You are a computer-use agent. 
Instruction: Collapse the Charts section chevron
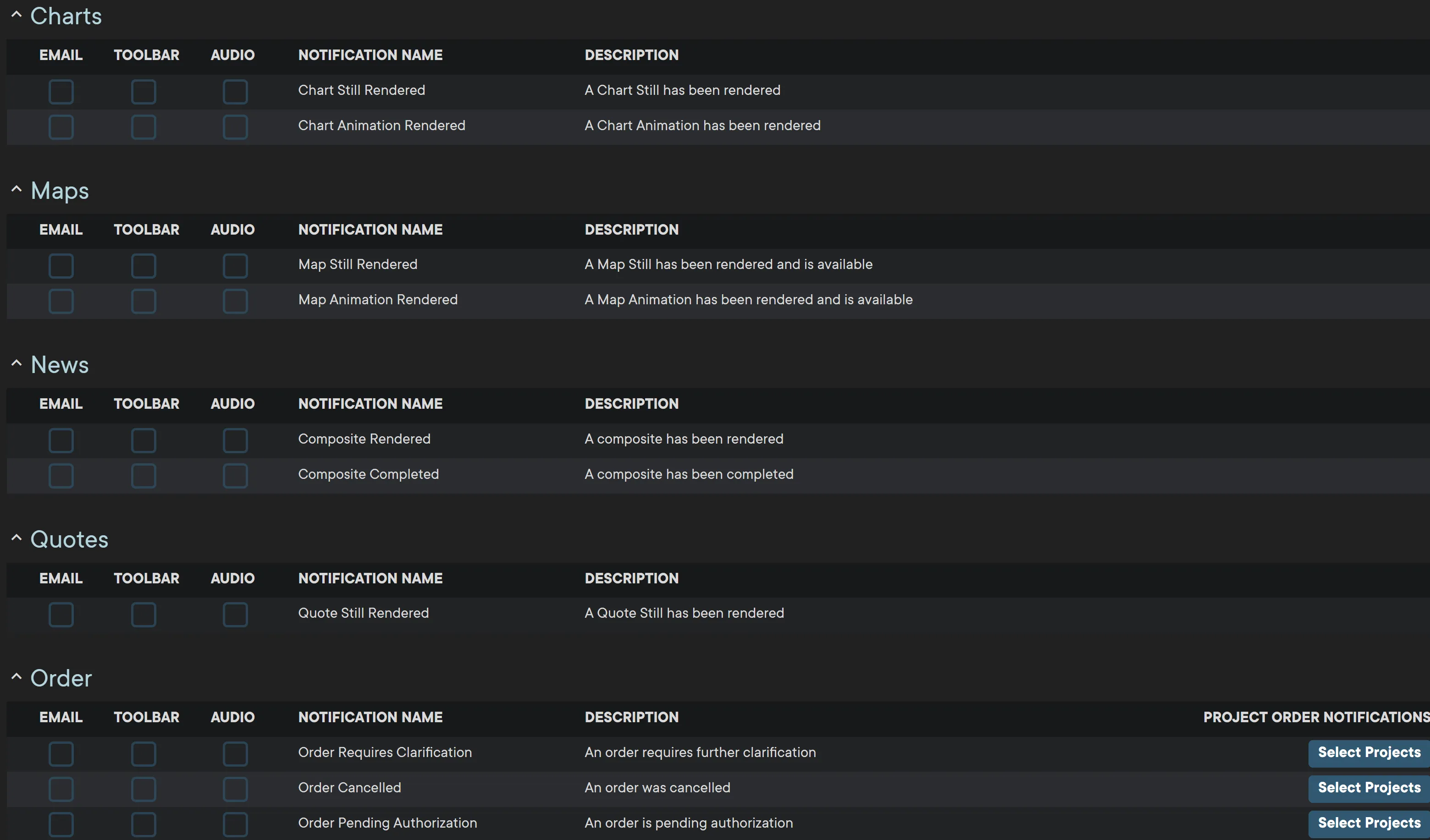pyautogui.click(x=17, y=15)
